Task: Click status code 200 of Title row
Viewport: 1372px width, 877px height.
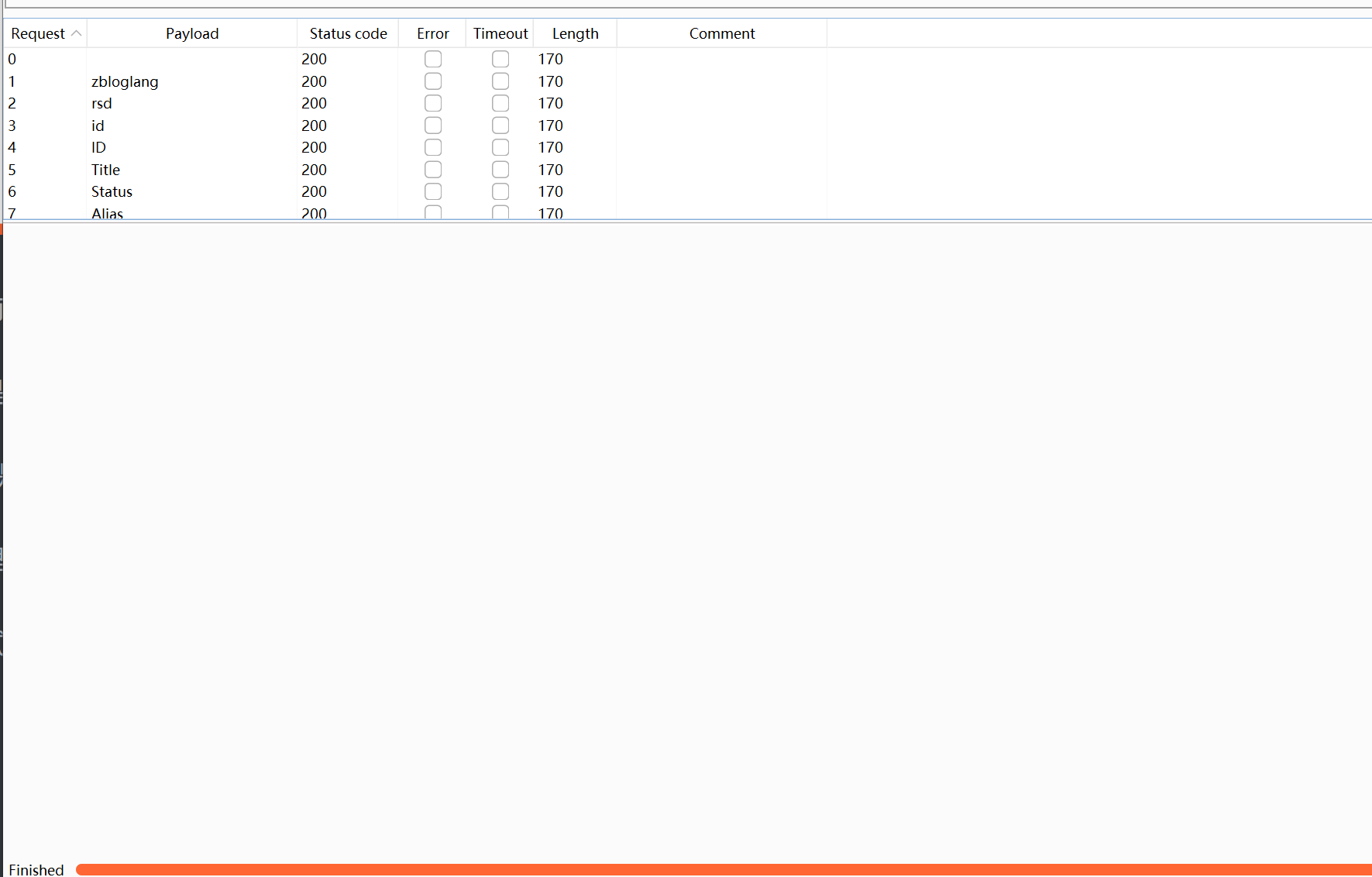Action: click(314, 170)
